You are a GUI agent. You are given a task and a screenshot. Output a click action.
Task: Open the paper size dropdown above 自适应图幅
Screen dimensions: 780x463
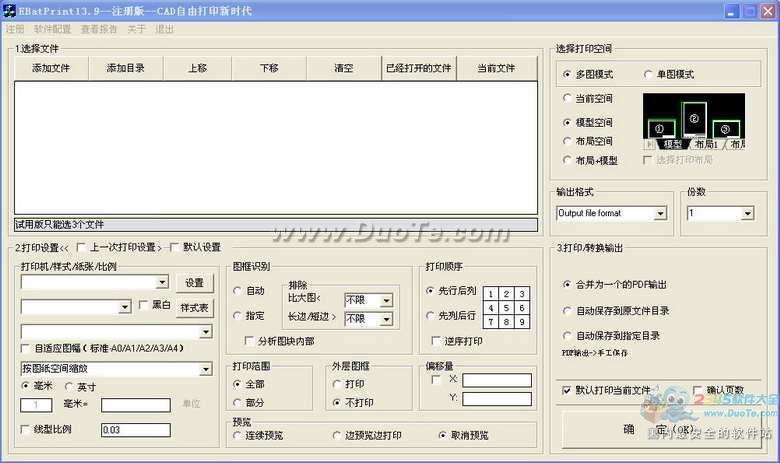[206, 331]
